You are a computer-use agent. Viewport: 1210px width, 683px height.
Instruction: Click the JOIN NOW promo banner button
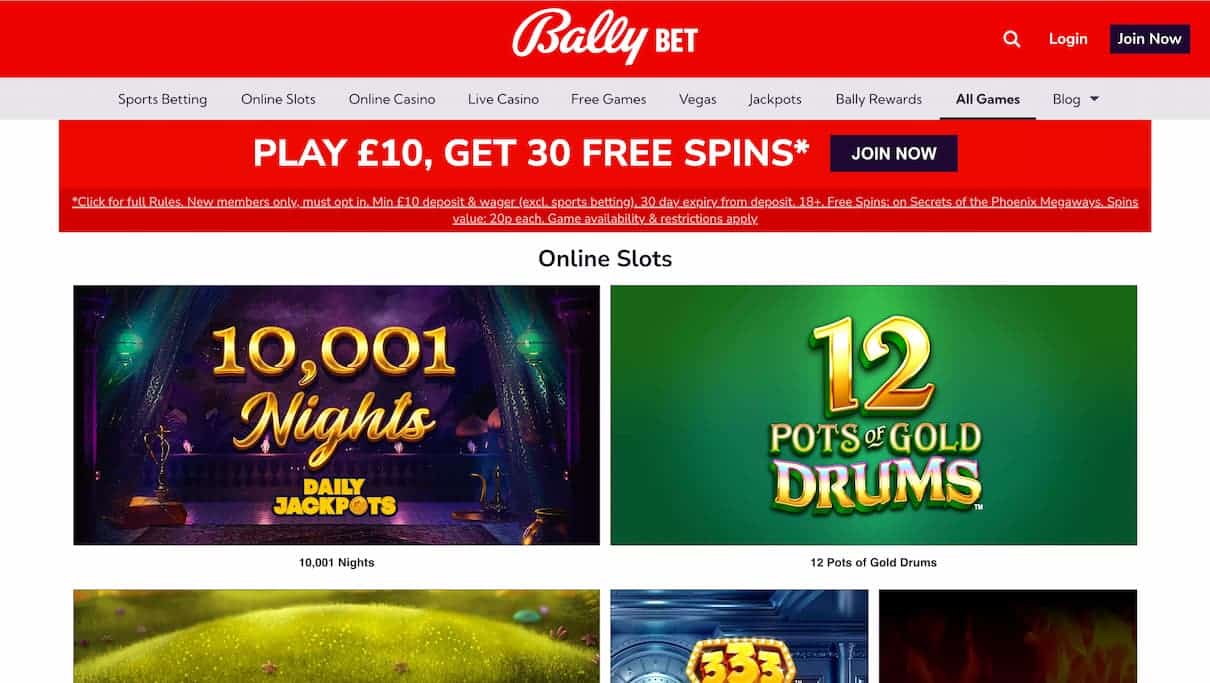pyautogui.click(x=894, y=153)
